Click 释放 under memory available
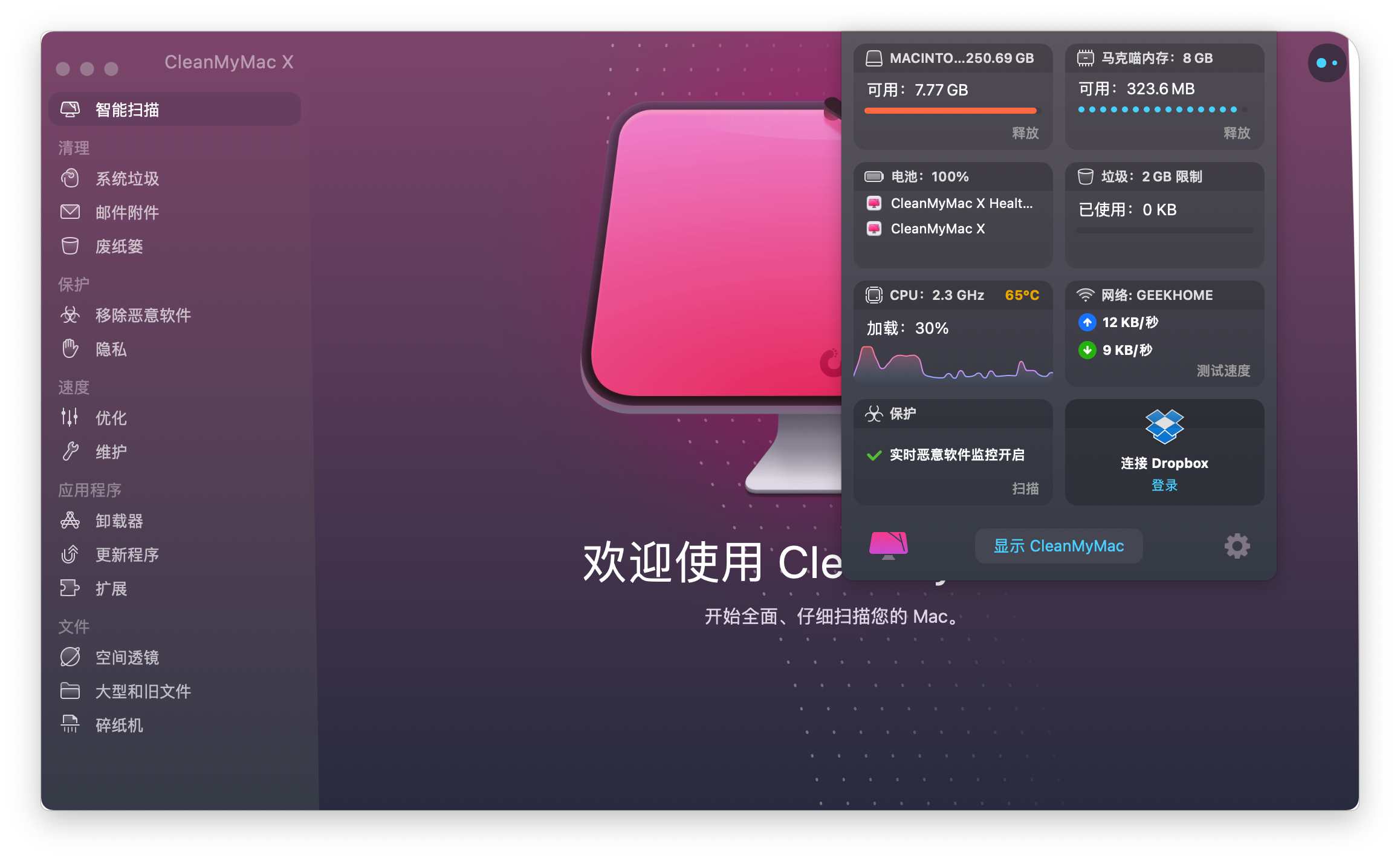 [x=1237, y=133]
